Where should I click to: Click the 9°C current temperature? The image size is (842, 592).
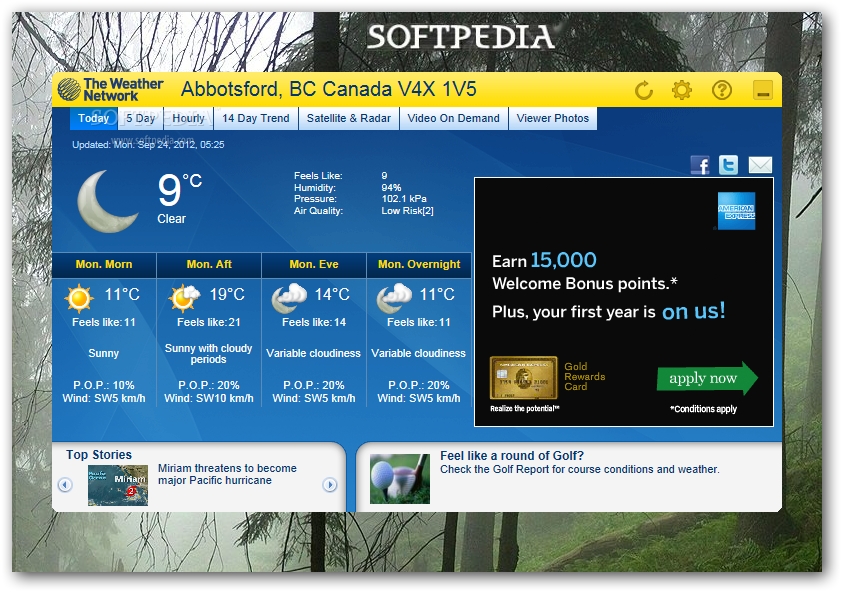click(179, 189)
